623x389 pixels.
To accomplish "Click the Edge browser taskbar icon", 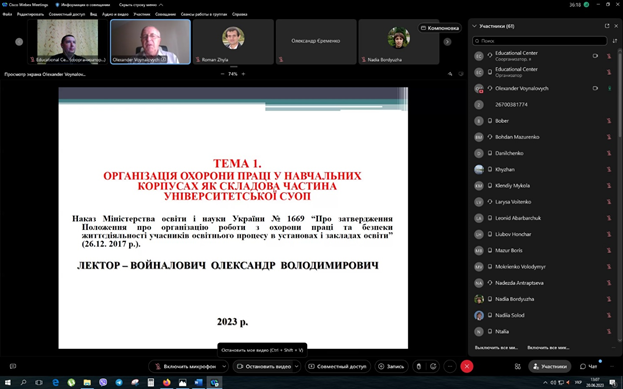I will pyautogui.click(x=55, y=382).
